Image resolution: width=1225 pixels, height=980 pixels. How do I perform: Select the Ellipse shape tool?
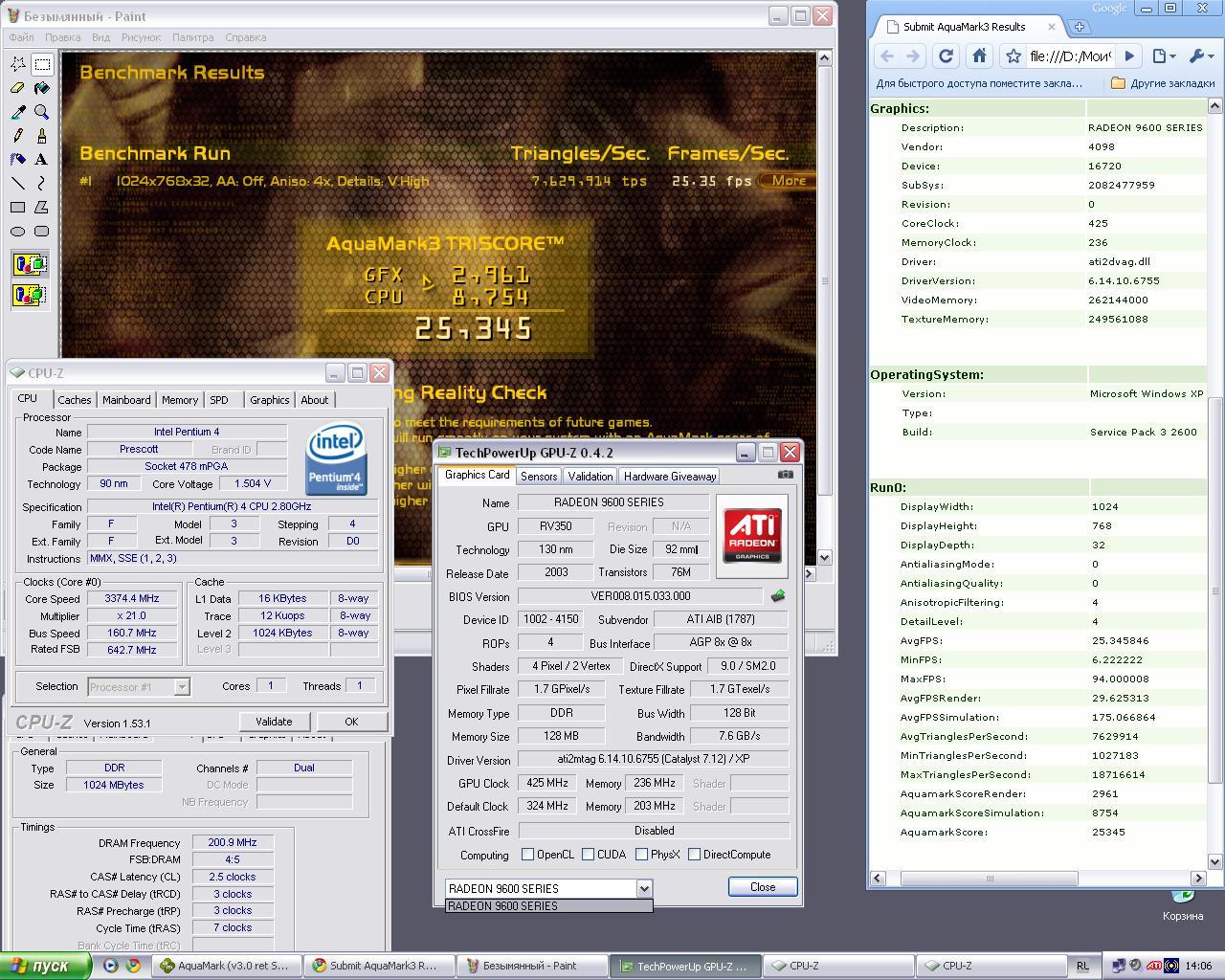click(18, 231)
